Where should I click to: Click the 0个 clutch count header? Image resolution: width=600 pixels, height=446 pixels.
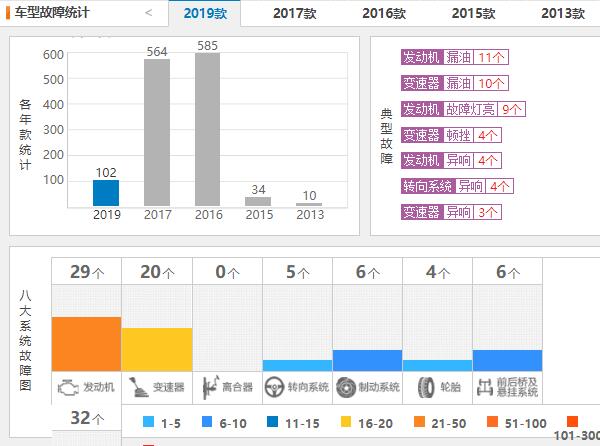(227, 272)
